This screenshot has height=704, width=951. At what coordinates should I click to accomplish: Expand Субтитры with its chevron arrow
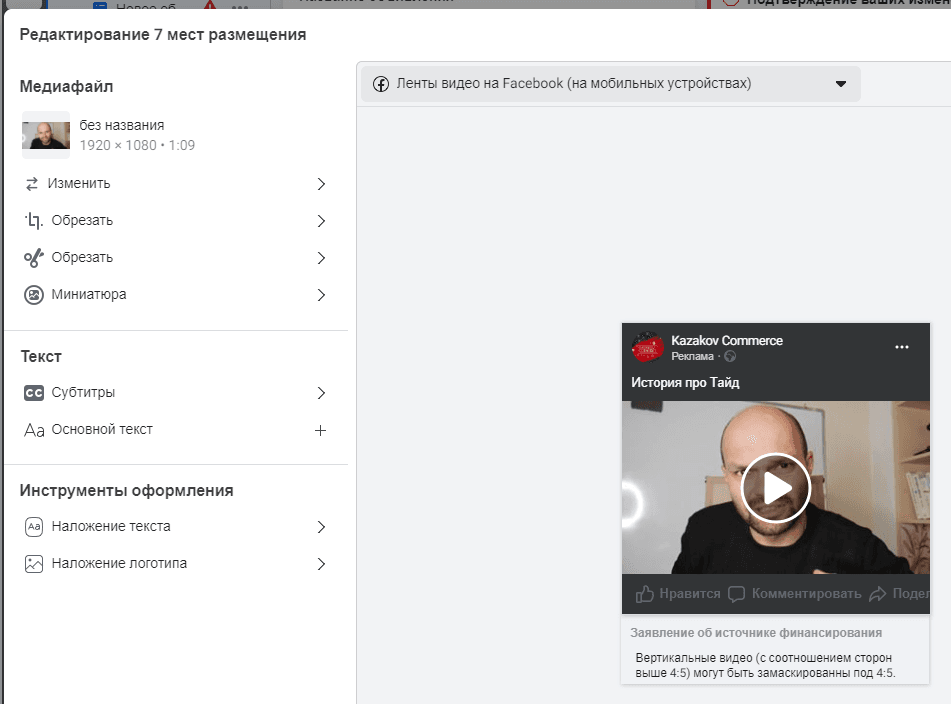[x=321, y=394]
